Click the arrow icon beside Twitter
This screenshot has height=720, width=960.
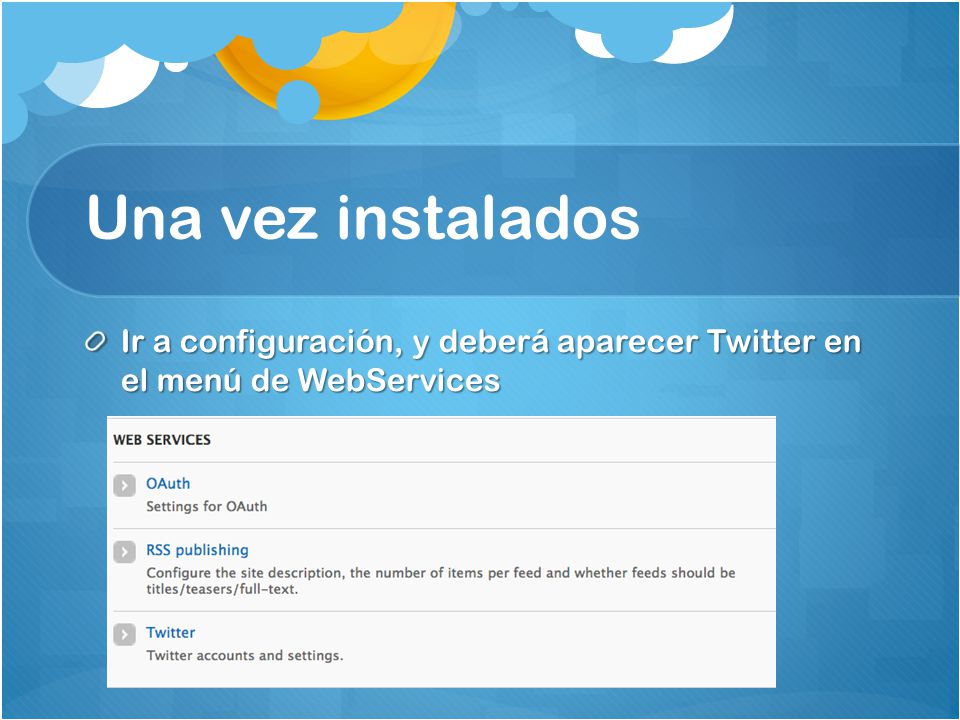[124, 634]
